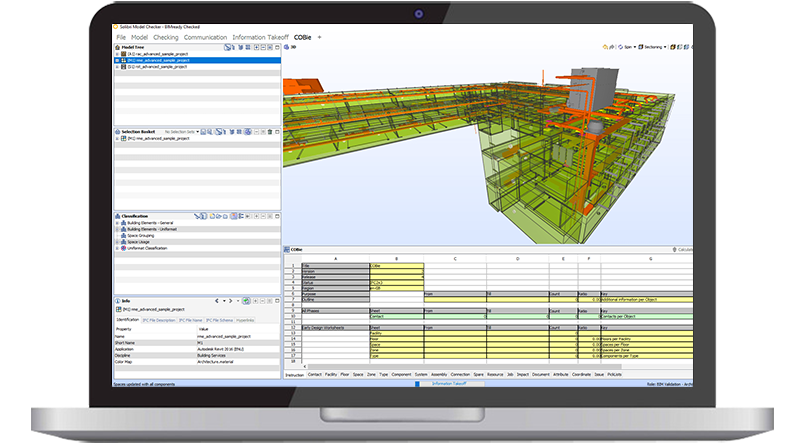
Task: Click the green Contact cell in row 10
Action: [x=396, y=316]
